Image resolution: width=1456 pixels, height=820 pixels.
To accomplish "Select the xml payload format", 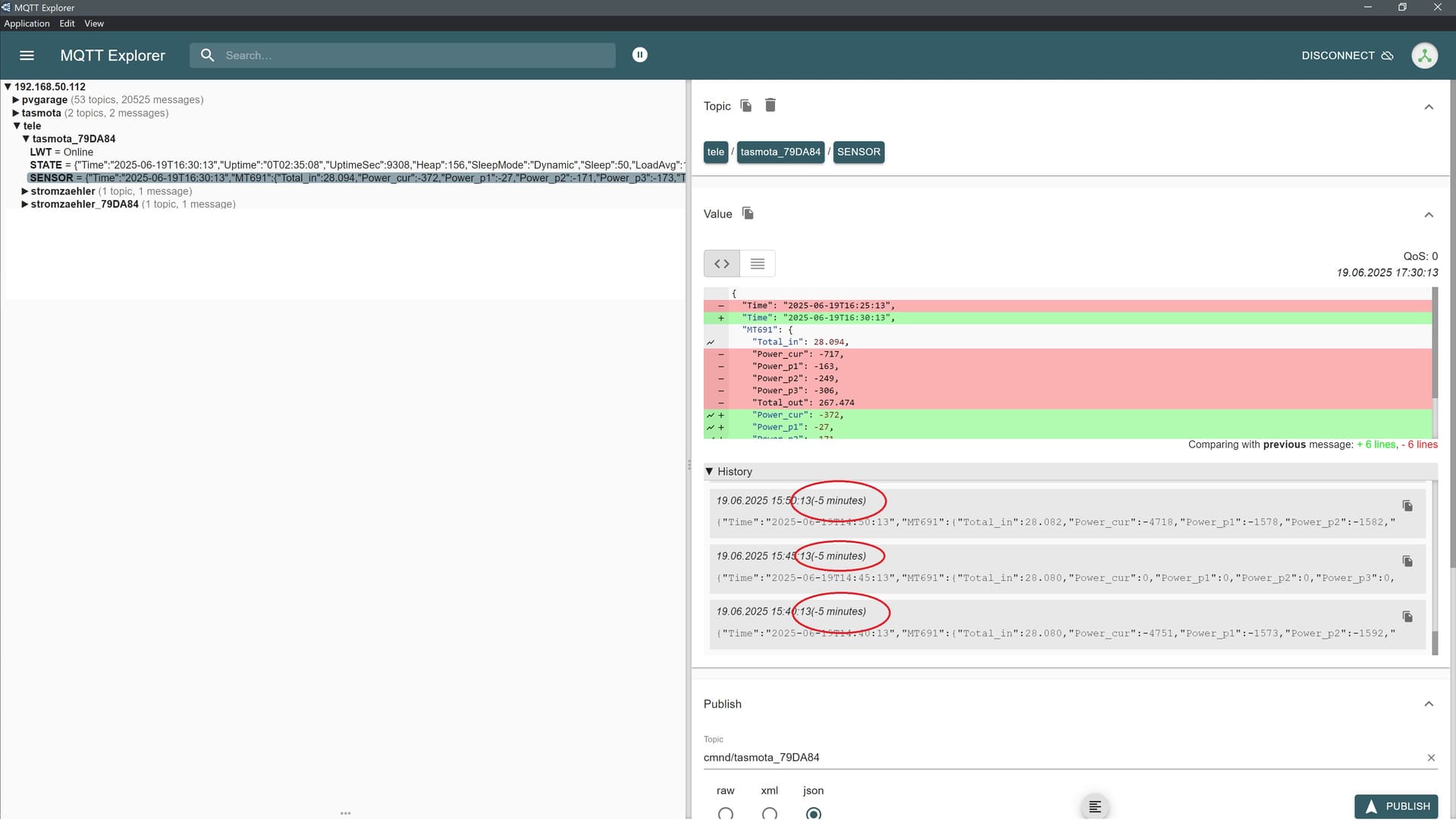I will tap(770, 813).
